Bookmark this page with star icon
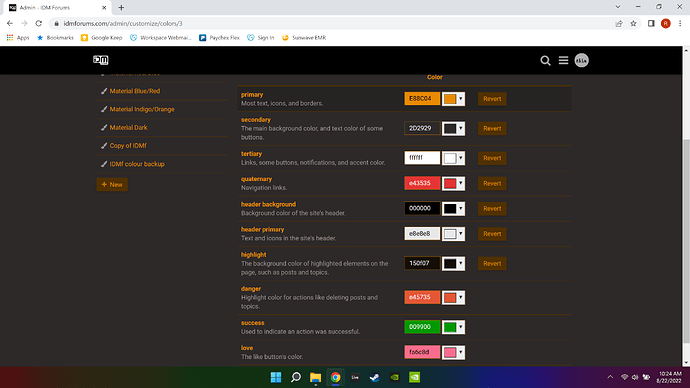 633,23
